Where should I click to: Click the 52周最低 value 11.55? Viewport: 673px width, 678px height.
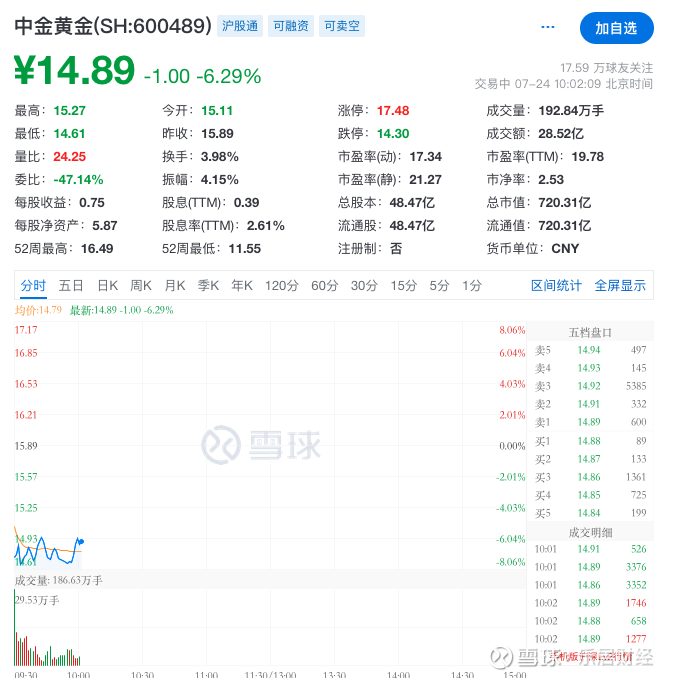[x=244, y=249]
